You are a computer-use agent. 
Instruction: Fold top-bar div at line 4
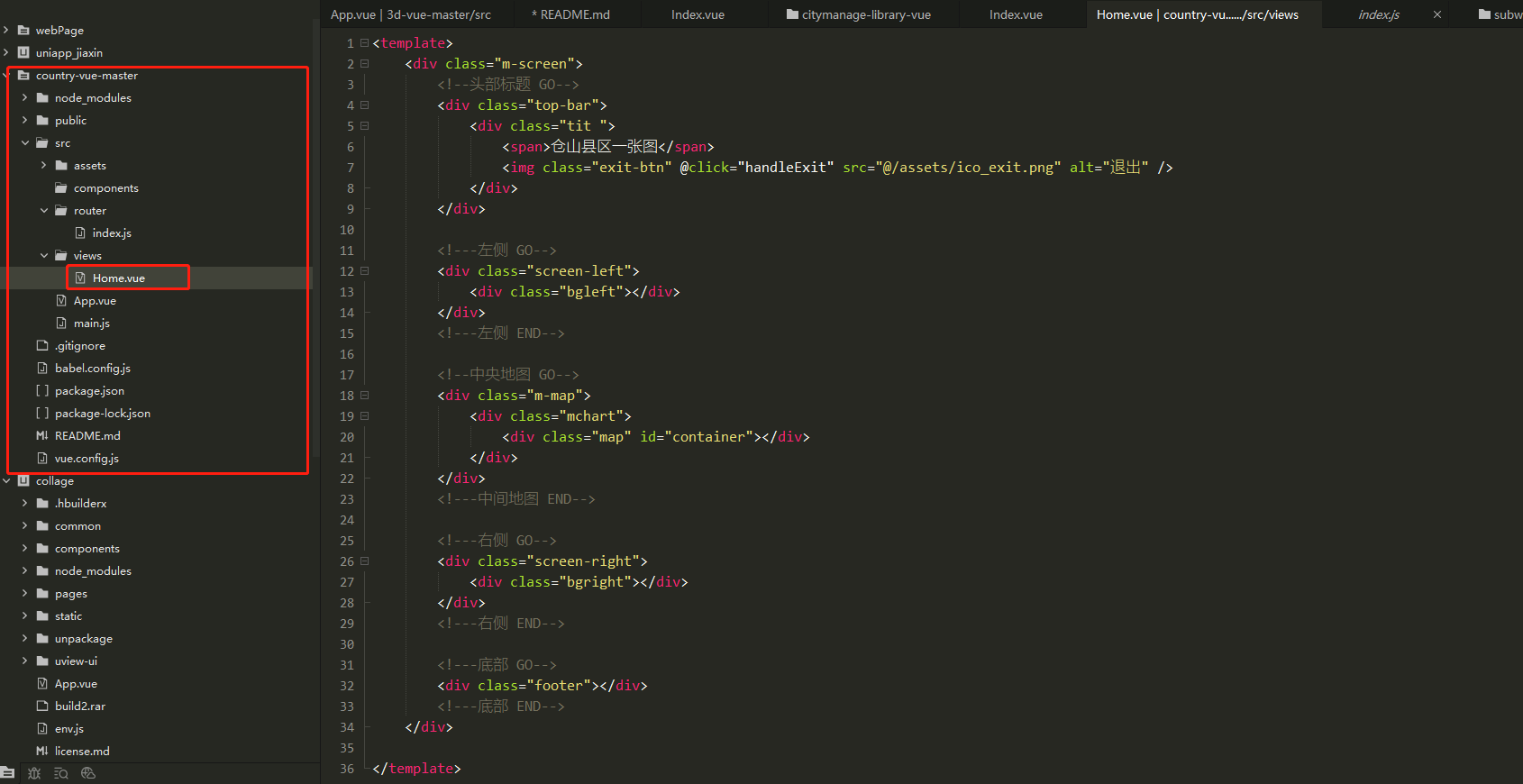click(364, 105)
